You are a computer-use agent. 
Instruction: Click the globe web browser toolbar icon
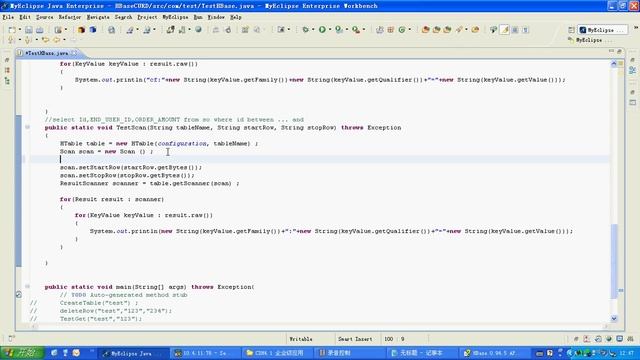198,29
